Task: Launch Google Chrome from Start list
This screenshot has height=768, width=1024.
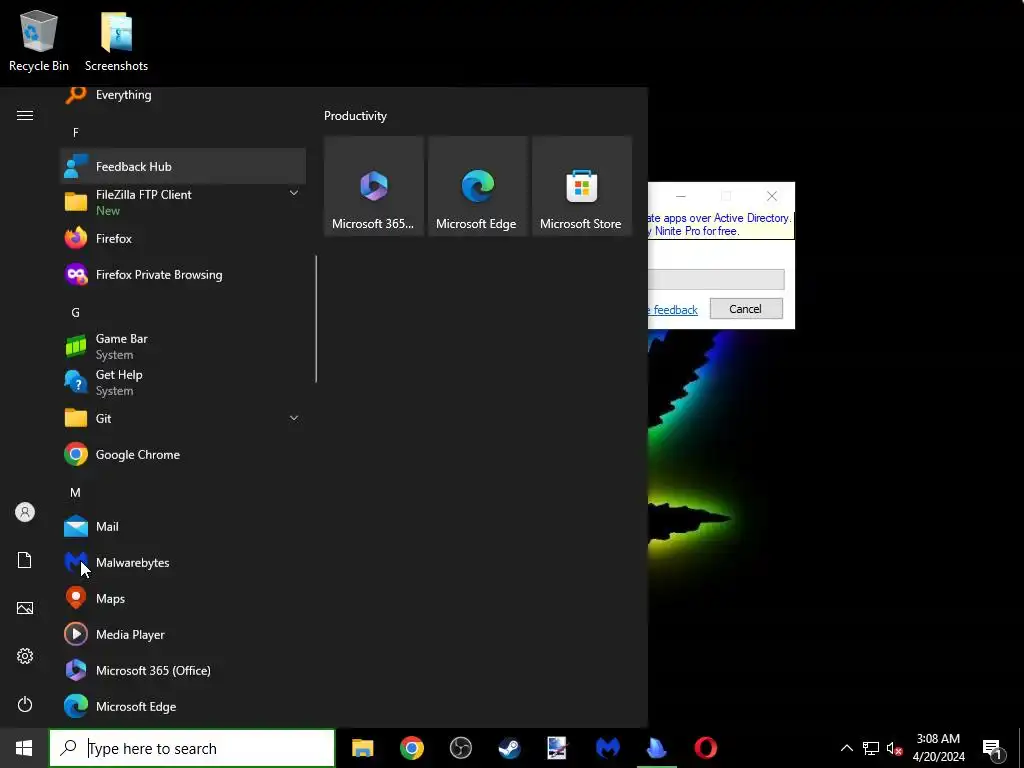Action: pyautogui.click(x=183, y=454)
